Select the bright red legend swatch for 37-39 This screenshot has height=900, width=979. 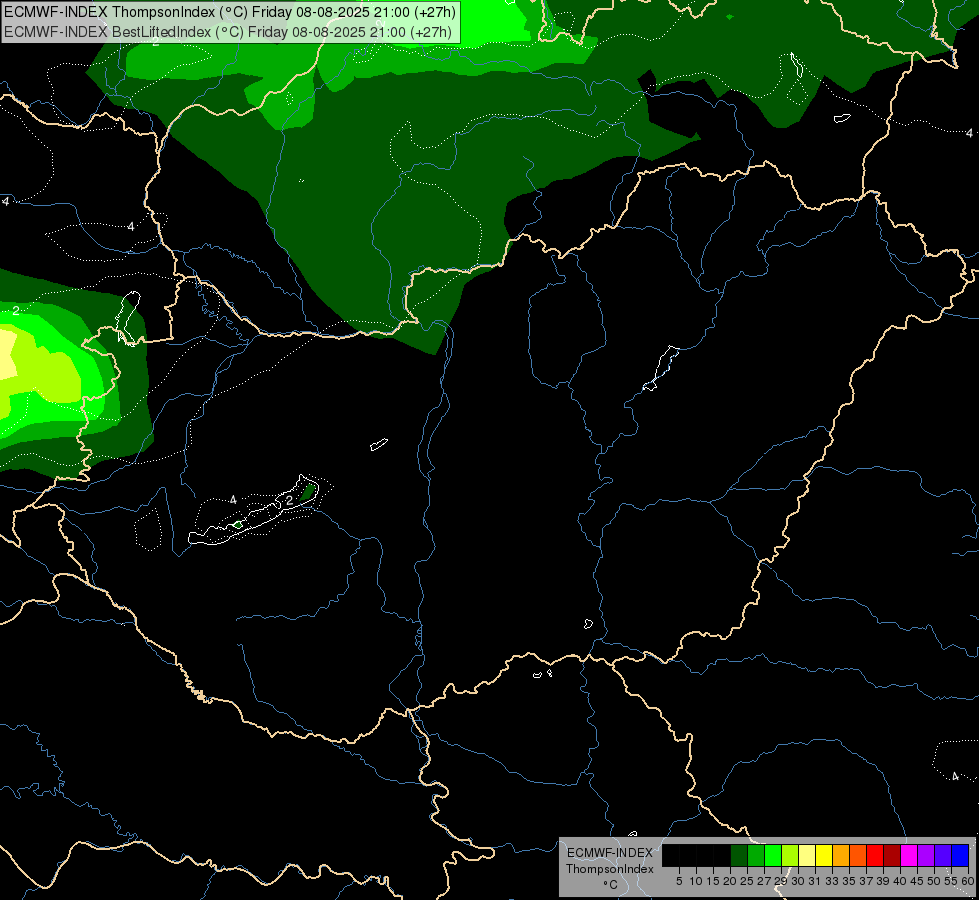tap(875, 855)
